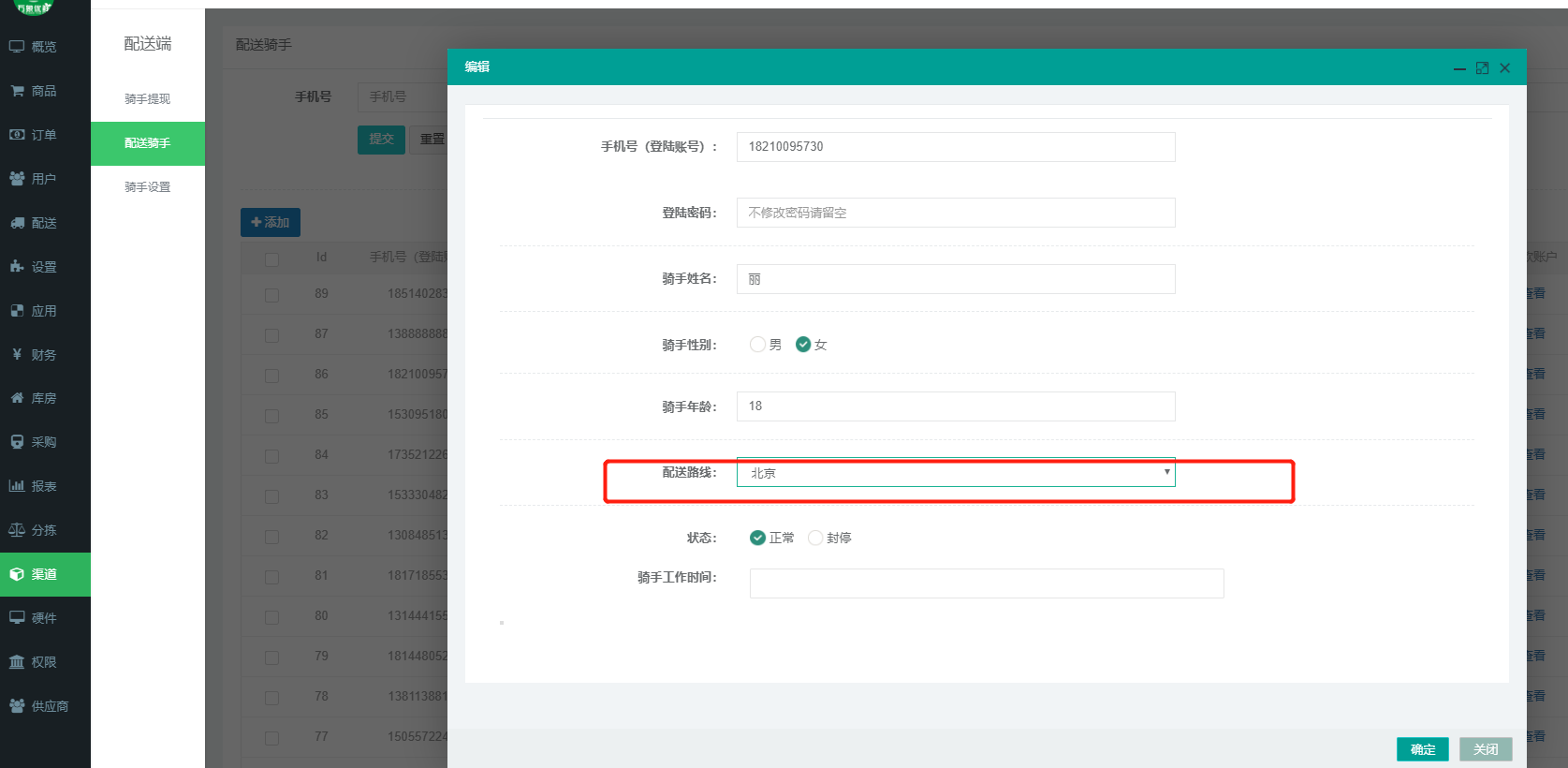Maximize the 编辑 dialog window
Image resolution: width=1568 pixels, height=768 pixels.
(x=1482, y=68)
